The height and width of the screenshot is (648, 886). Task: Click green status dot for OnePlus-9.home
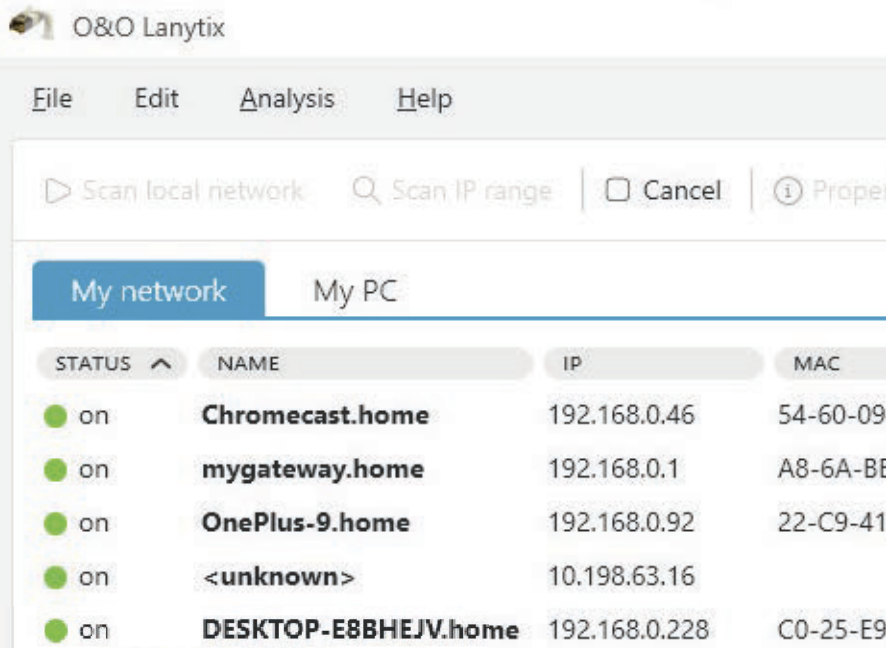[x=55, y=524]
